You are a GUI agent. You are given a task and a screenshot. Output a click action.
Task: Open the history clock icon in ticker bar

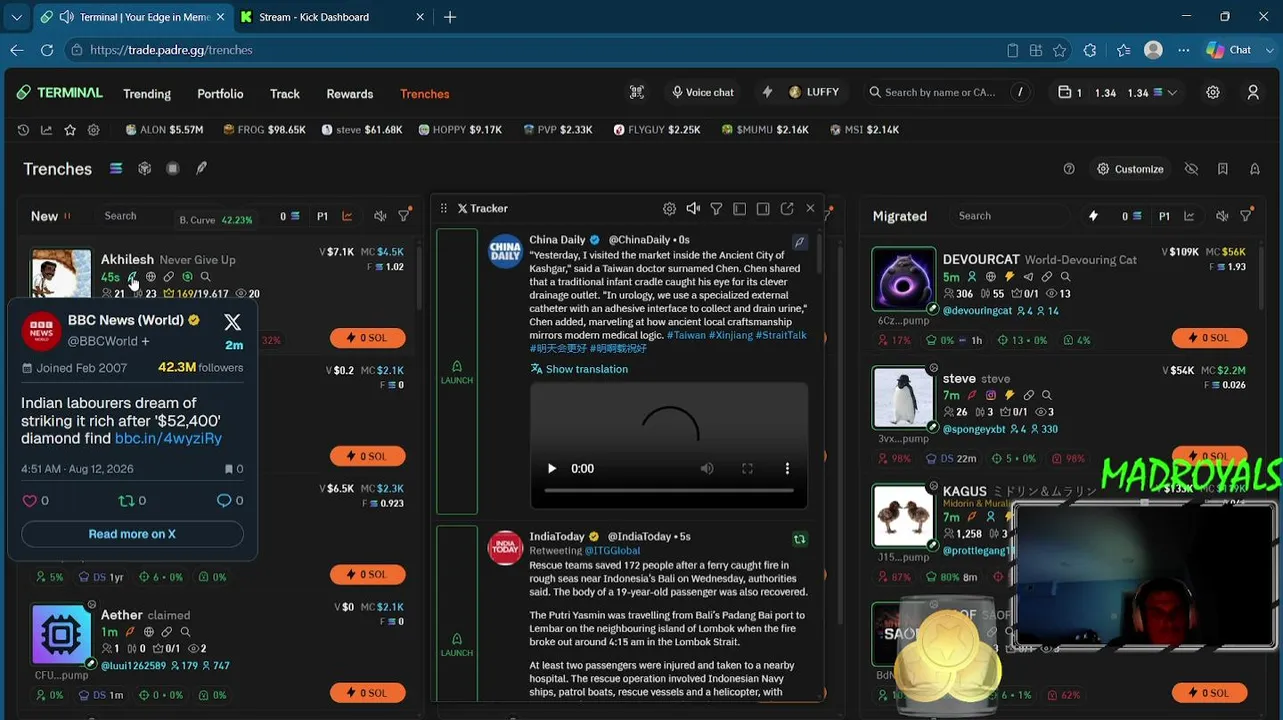pyautogui.click(x=23, y=130)
